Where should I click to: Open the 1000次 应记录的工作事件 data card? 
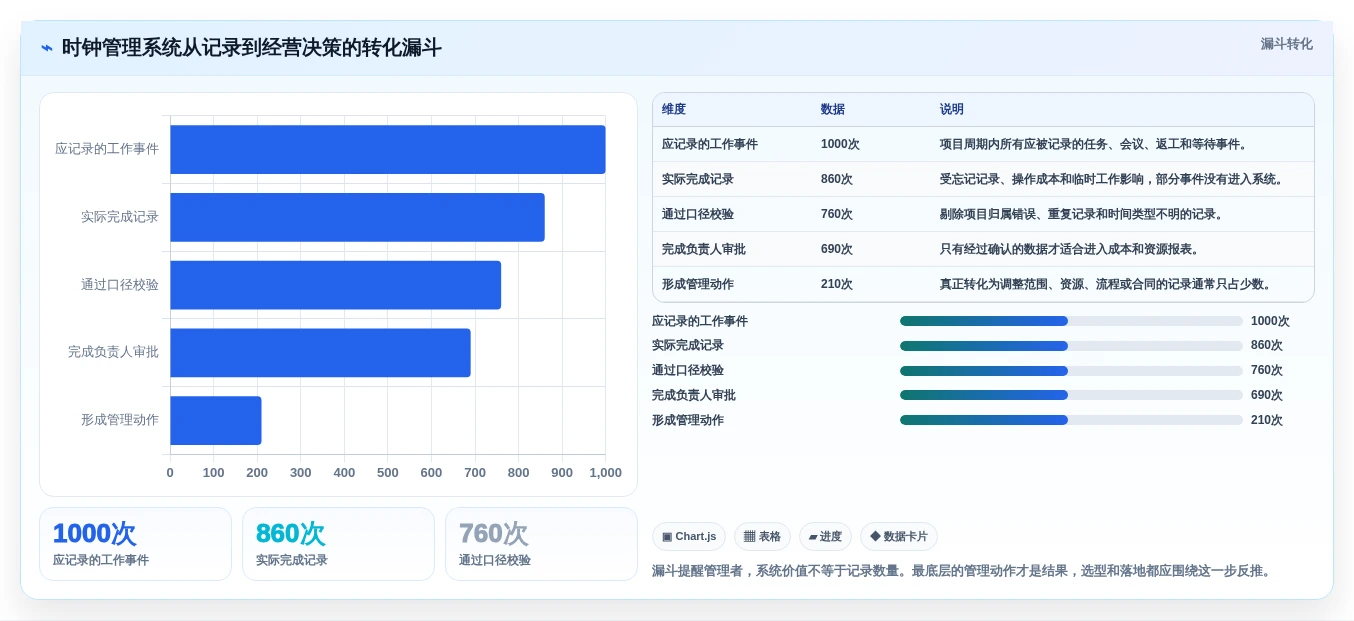[x=135, y=544]
